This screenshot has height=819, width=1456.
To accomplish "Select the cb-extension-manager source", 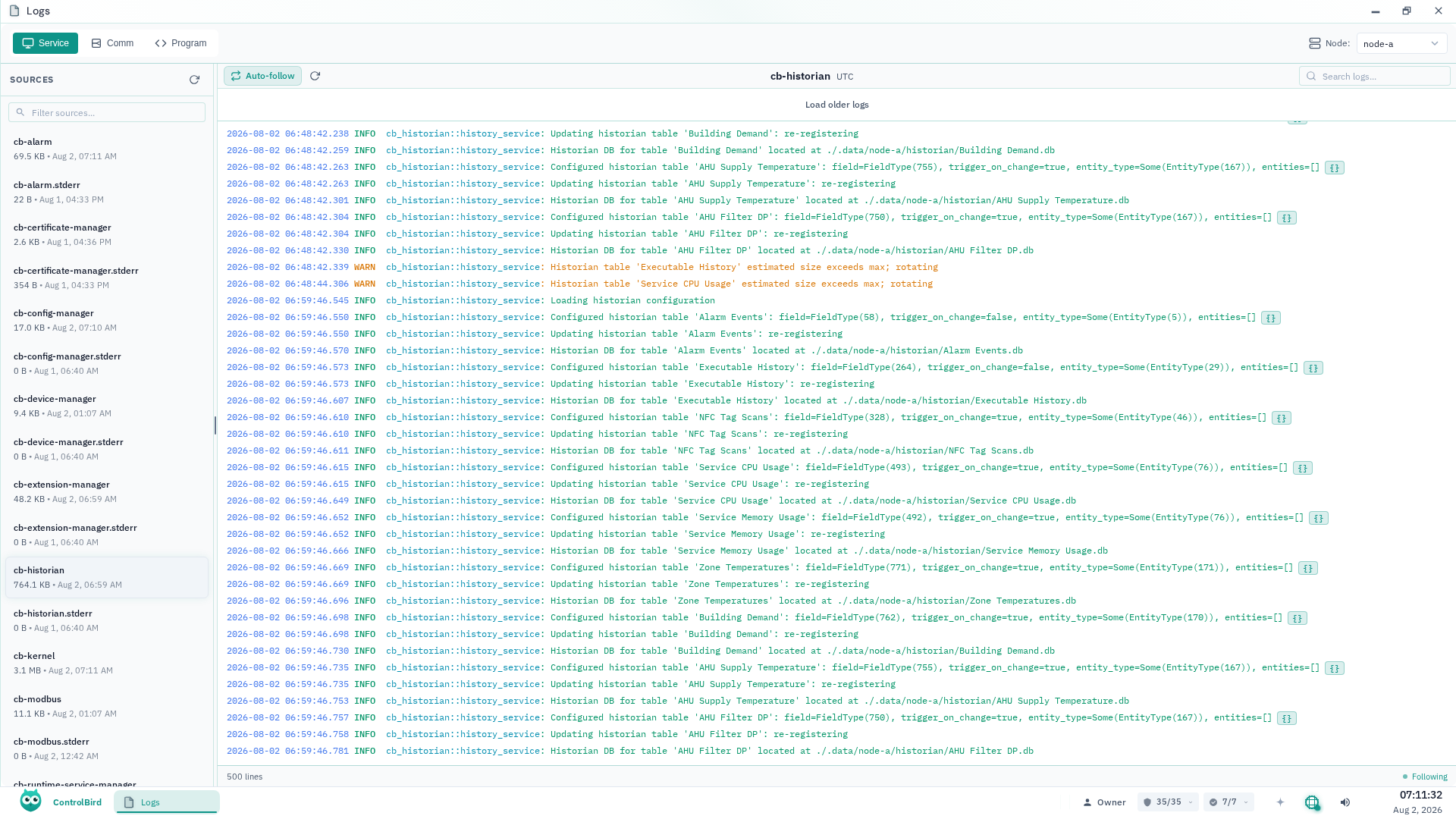I will (107, 491).
